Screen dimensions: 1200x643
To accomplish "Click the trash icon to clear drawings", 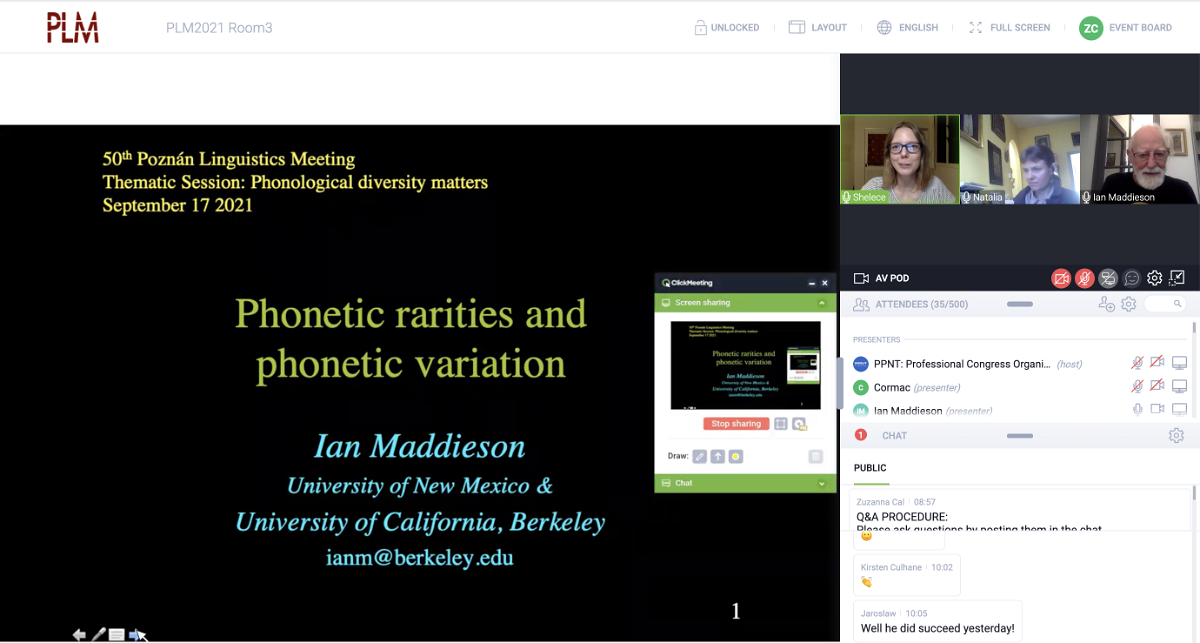I will point(815,456).
